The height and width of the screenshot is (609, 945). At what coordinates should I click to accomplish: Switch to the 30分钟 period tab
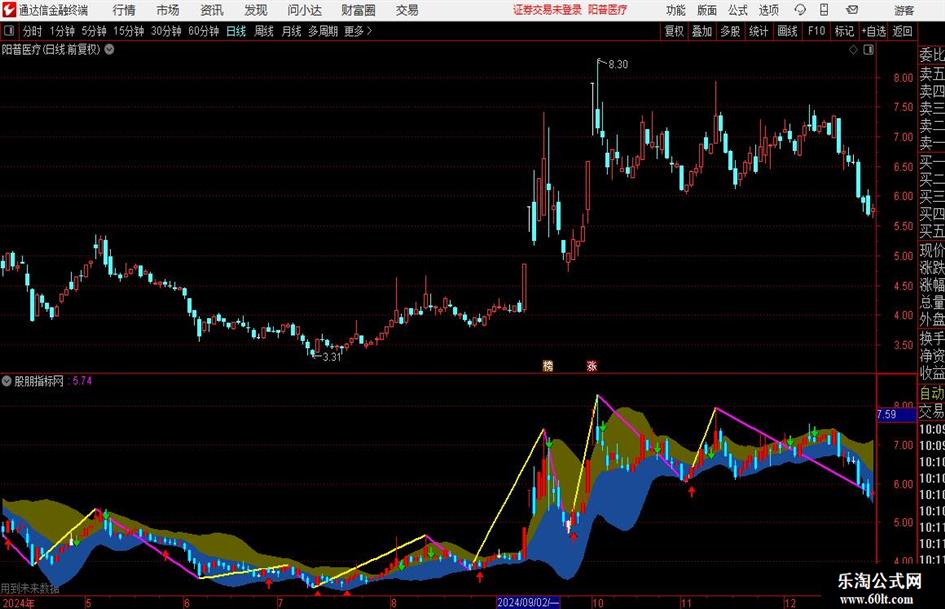coord(166,31)
